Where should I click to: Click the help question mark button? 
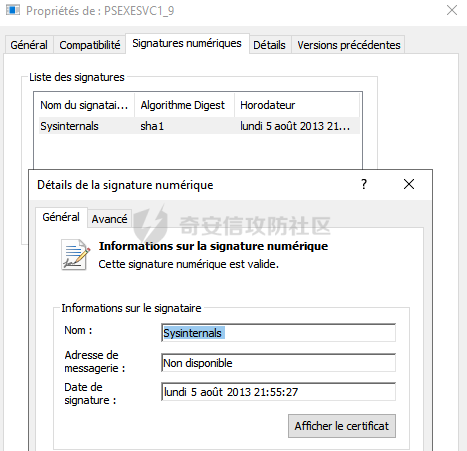[x=364, y=184]
